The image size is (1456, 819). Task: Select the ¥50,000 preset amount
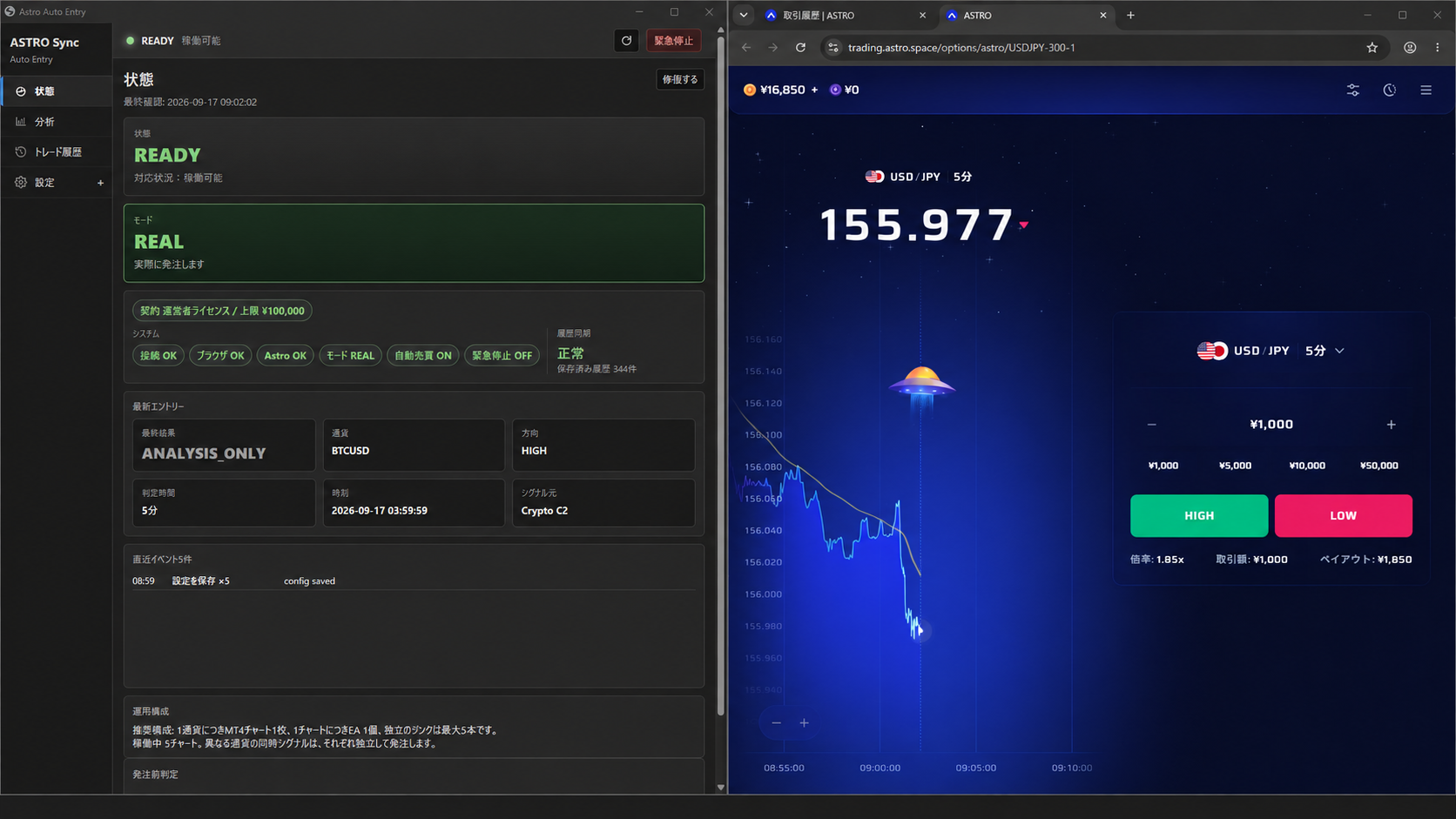[1379, 466]
